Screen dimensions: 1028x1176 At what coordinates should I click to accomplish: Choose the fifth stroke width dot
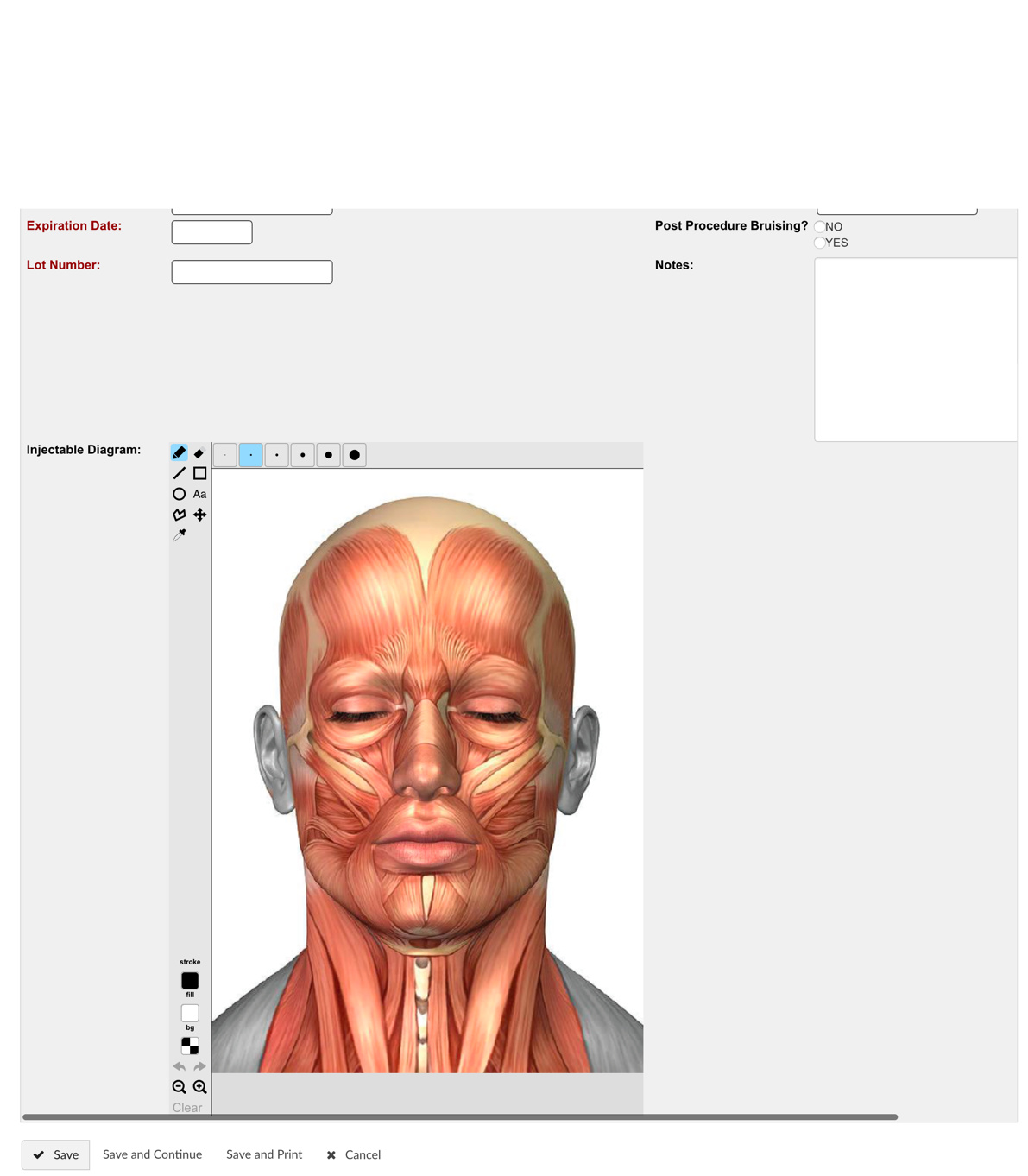[329, 455]
